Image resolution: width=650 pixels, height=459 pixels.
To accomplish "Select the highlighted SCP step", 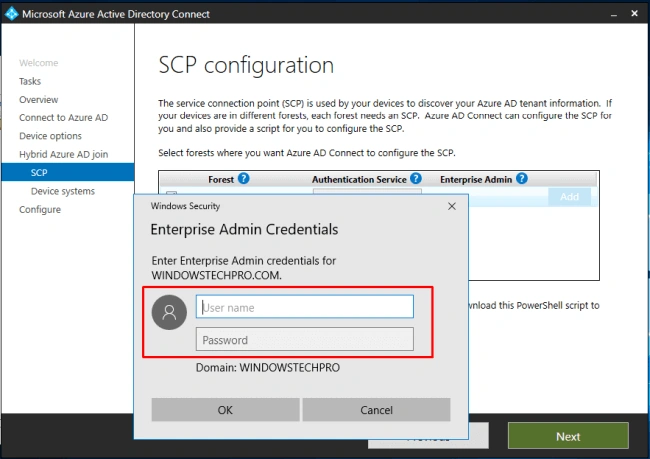I will coord(68,172).
